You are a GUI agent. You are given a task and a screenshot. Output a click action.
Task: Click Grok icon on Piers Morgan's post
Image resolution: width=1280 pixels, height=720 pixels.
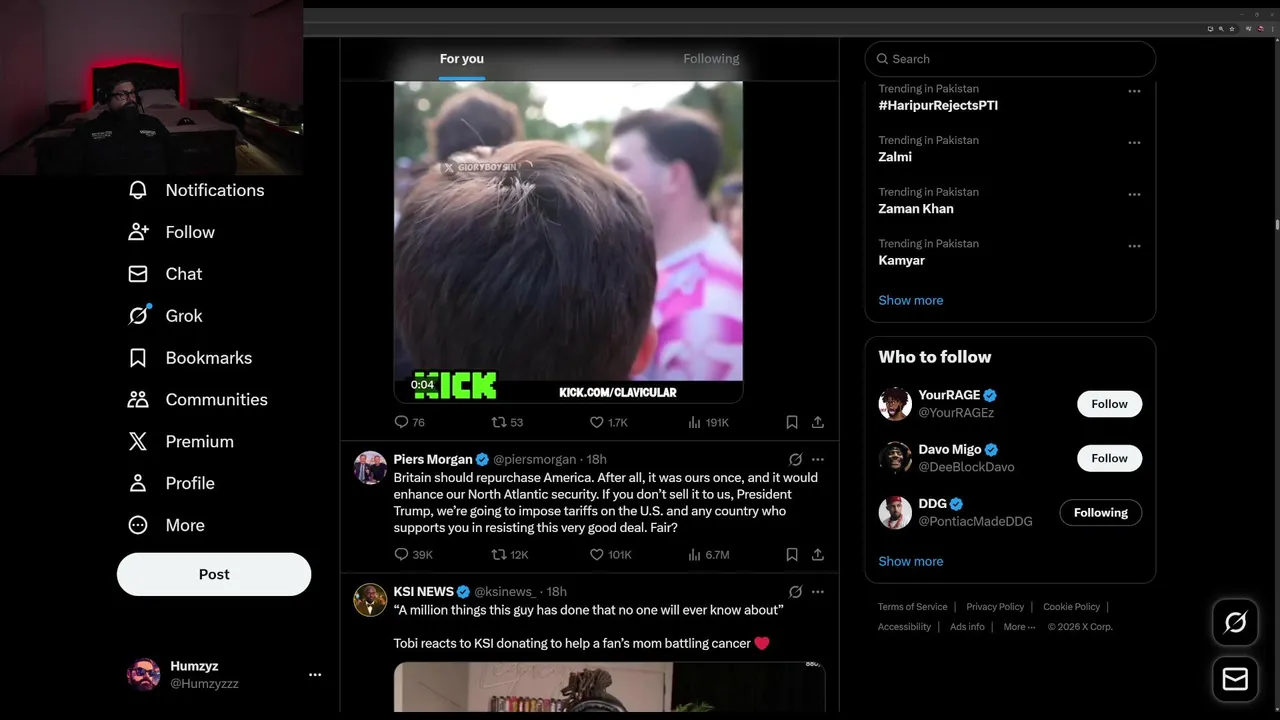pyautogui.click(x=795, y=460)
